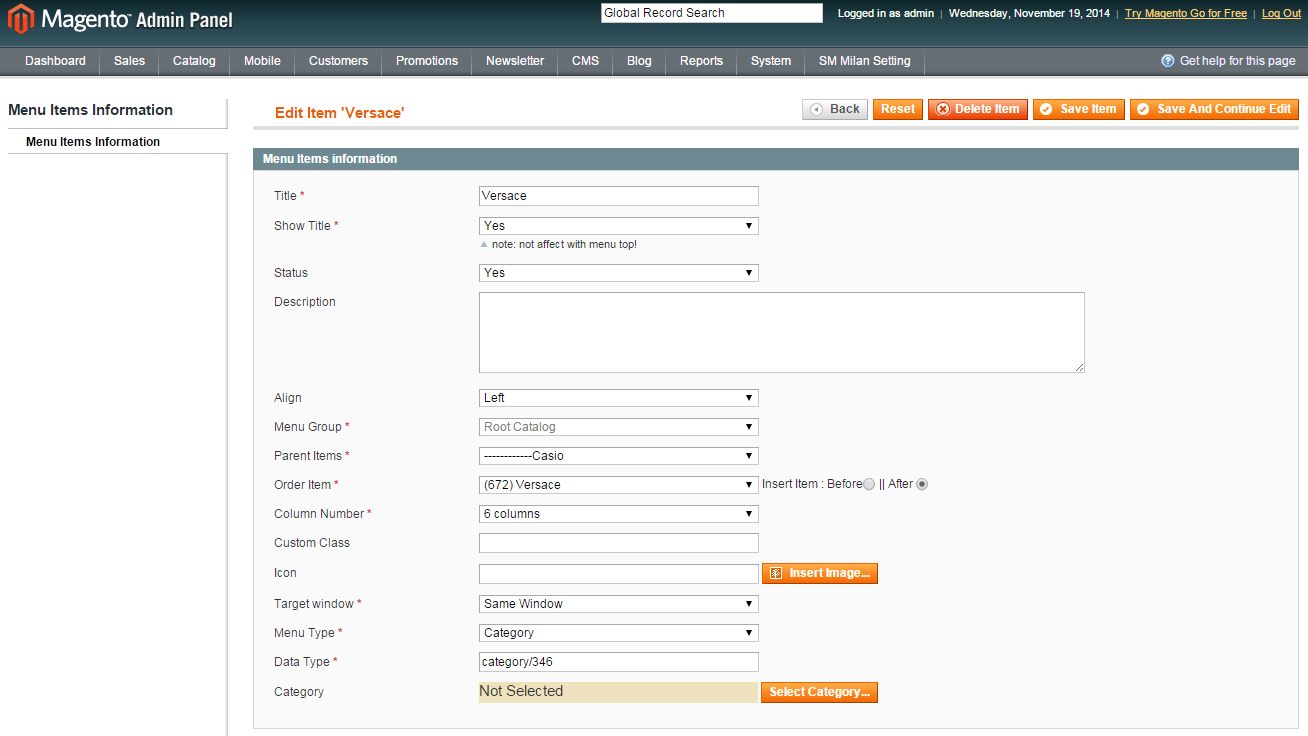This screenshot has height=736, width=1308.
Task: Click the Insert Image button
Action: point(820,573)
